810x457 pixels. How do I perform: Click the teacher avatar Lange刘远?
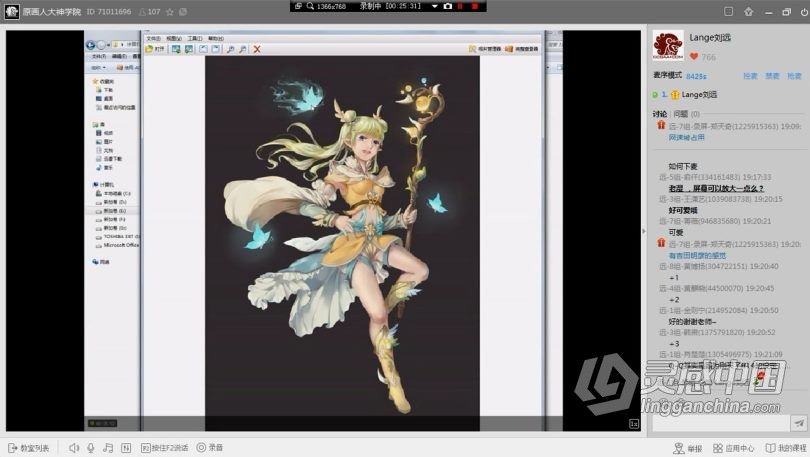668,45
